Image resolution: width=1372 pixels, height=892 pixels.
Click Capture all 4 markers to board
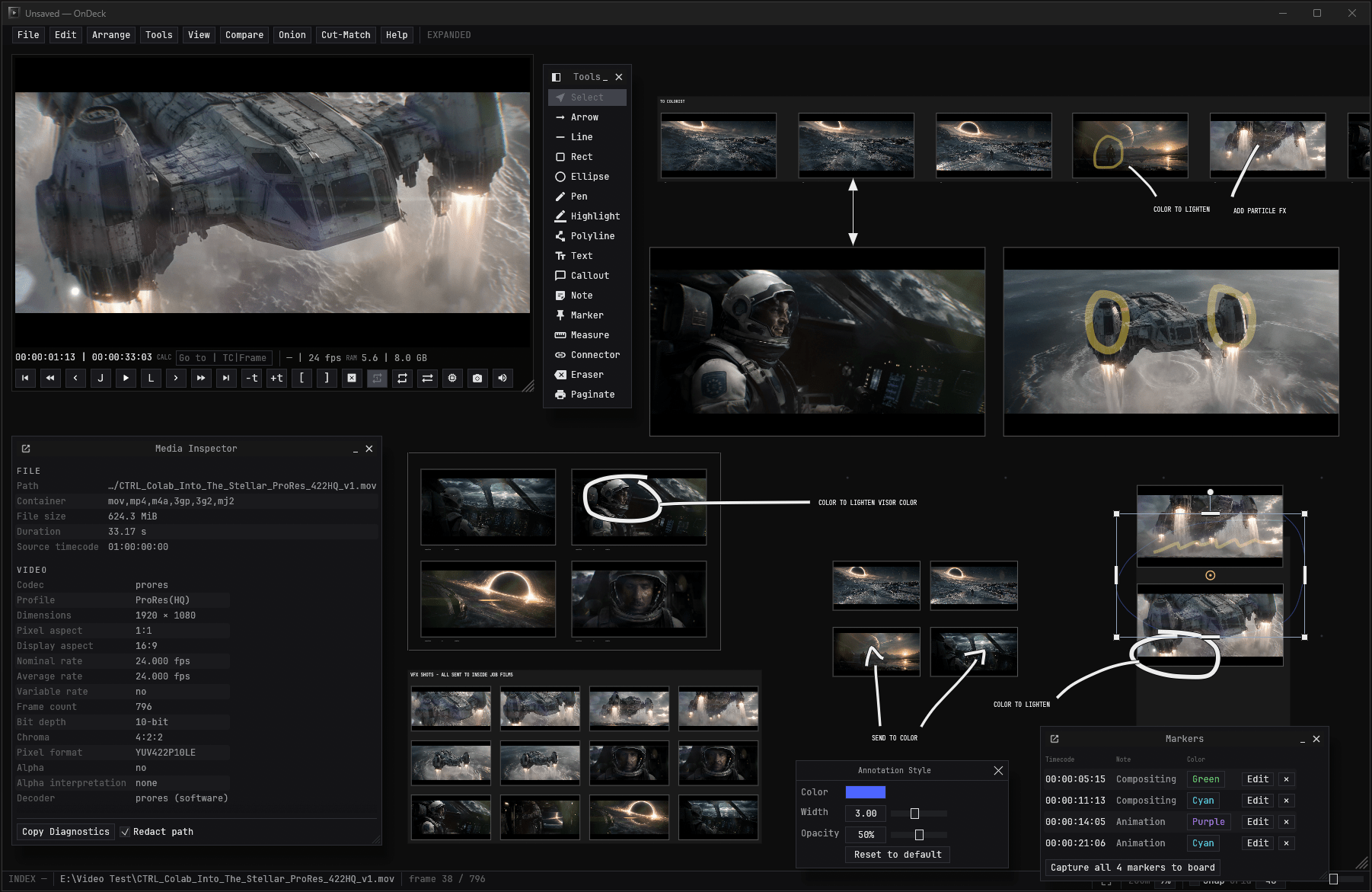coord(1133,868)
